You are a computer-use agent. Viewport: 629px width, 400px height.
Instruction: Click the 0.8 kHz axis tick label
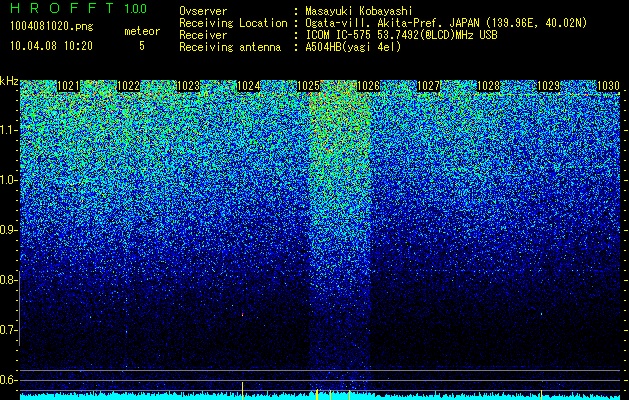(x=9, y=280)
